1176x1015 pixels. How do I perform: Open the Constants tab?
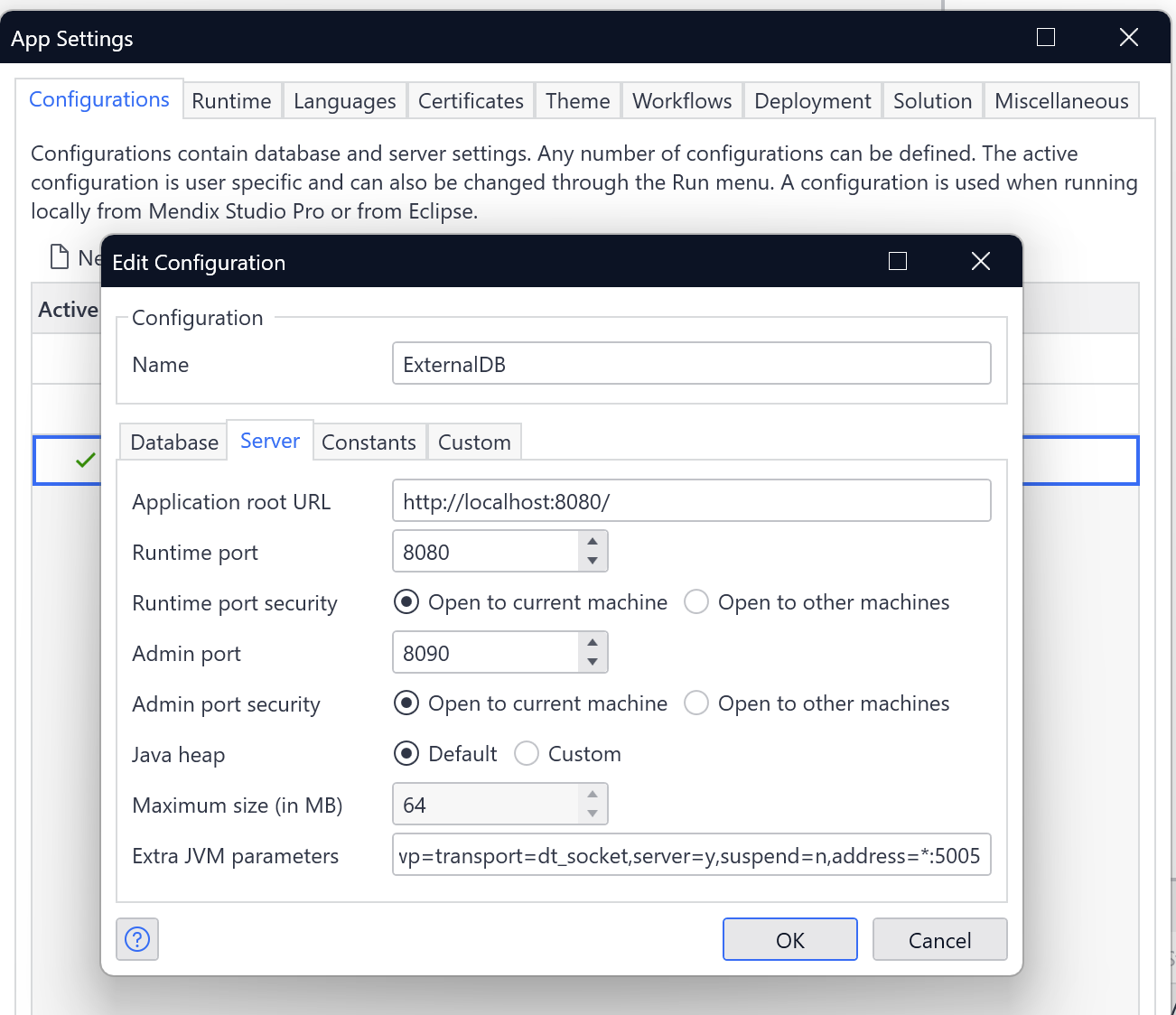pyautogui.click(x=369, y=442)
